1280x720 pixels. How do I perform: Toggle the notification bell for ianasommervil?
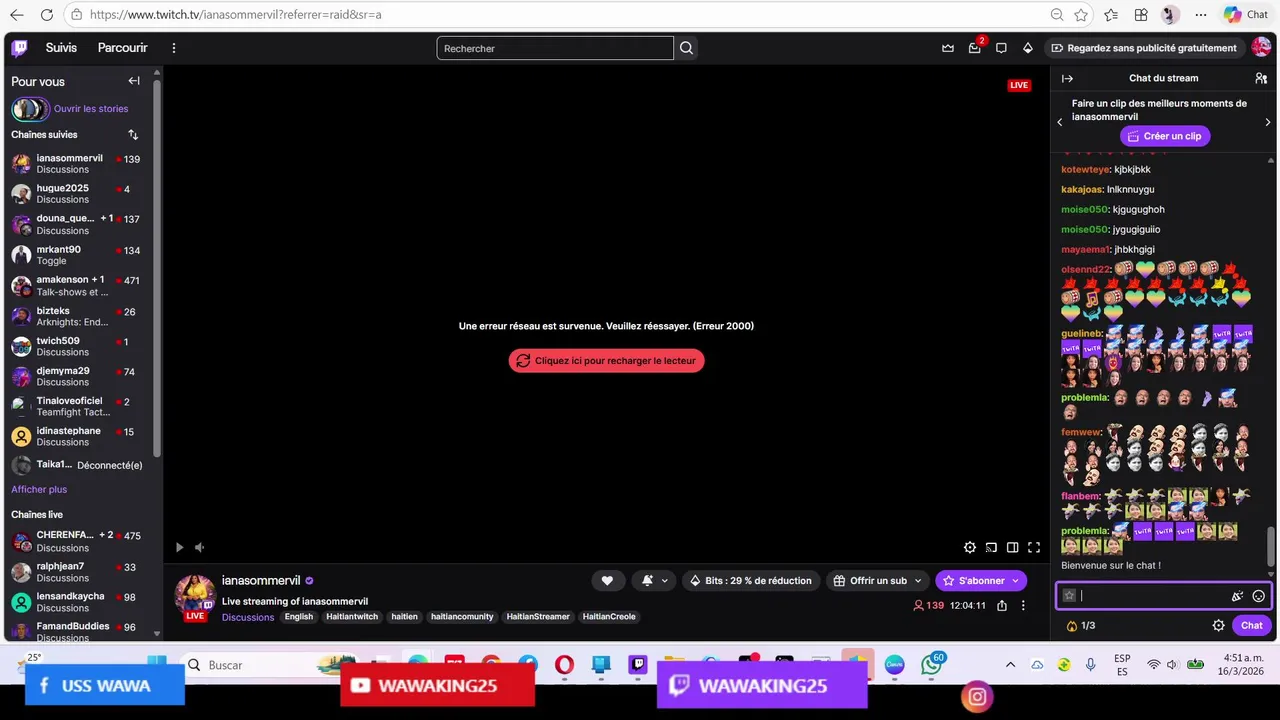point(654,581)
